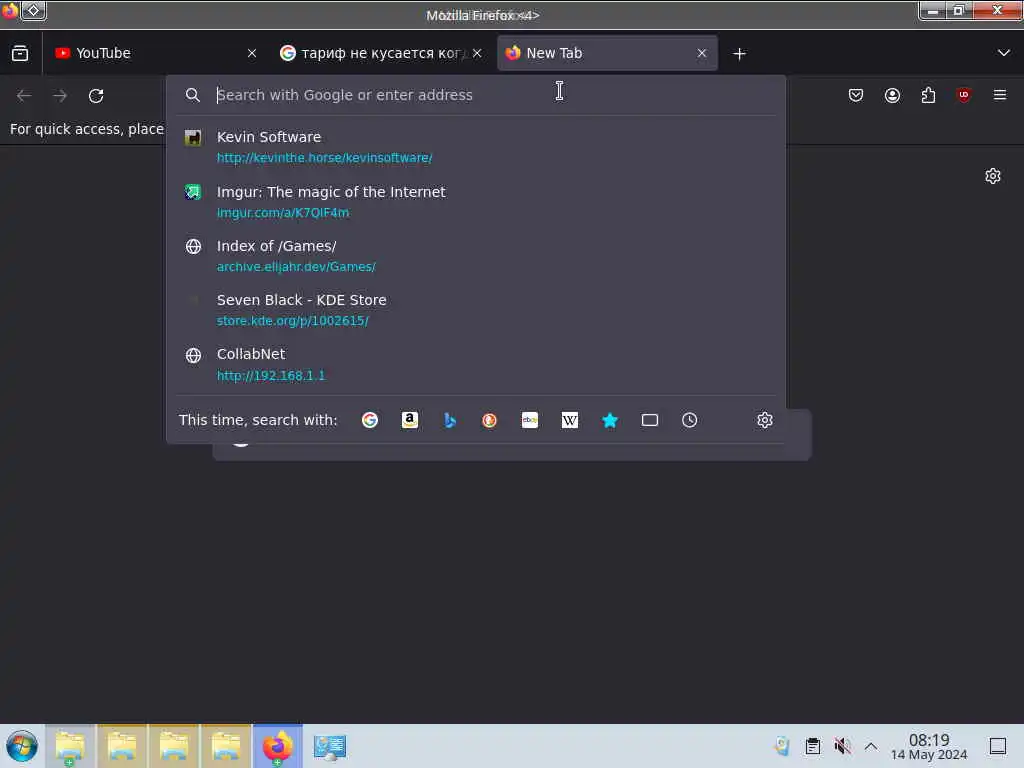Search this time with Google
1024x768 pixels.
(x=370, y=420)
